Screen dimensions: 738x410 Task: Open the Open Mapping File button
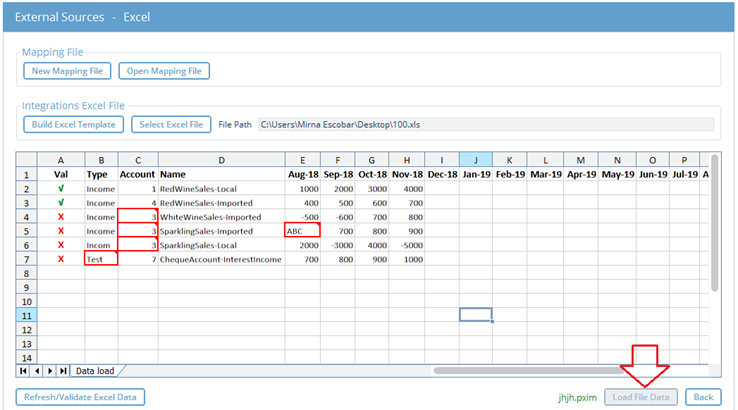pos(164,71)
